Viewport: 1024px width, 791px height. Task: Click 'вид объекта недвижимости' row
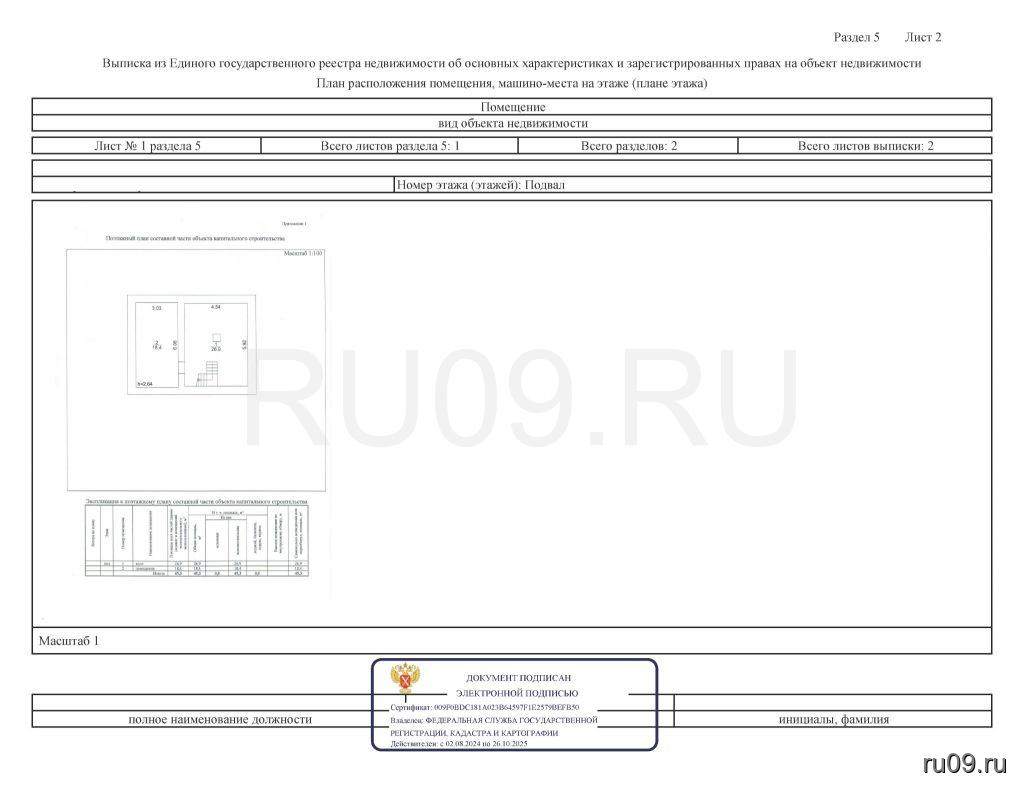click(x=512, y=124)
